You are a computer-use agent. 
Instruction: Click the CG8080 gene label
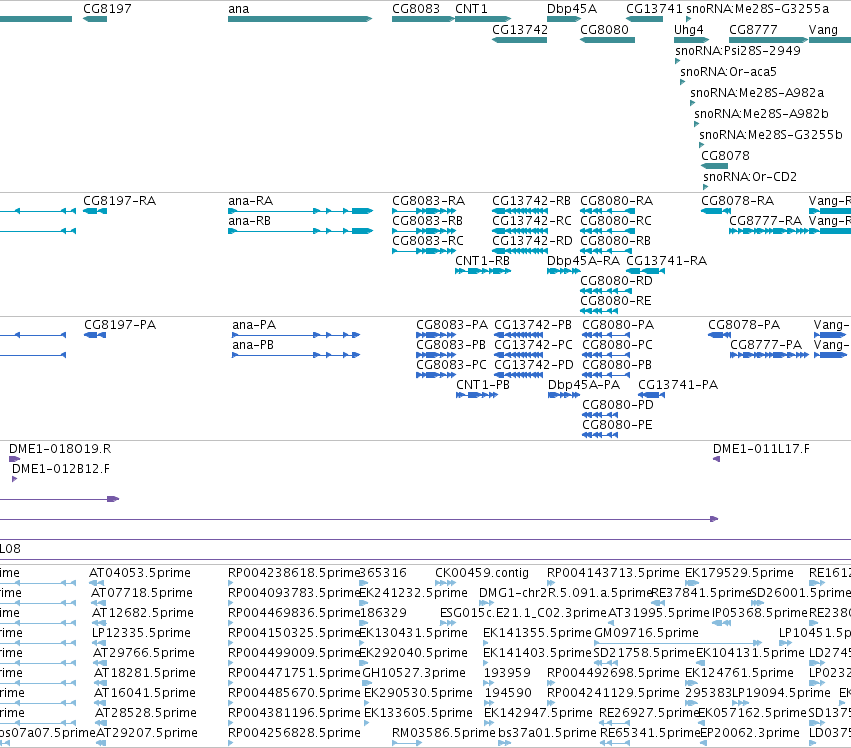point(604,30)
